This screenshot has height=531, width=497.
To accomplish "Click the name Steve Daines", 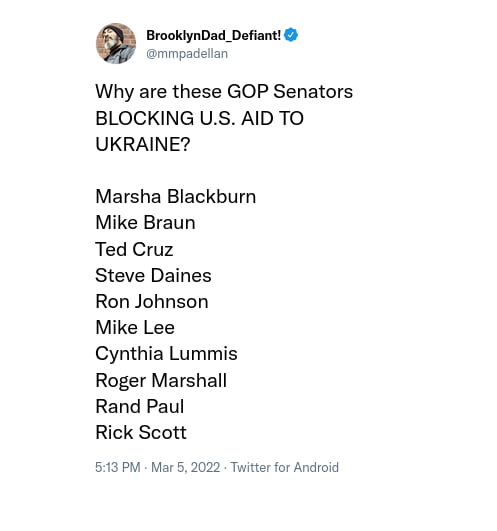I will tap(153, 275).
